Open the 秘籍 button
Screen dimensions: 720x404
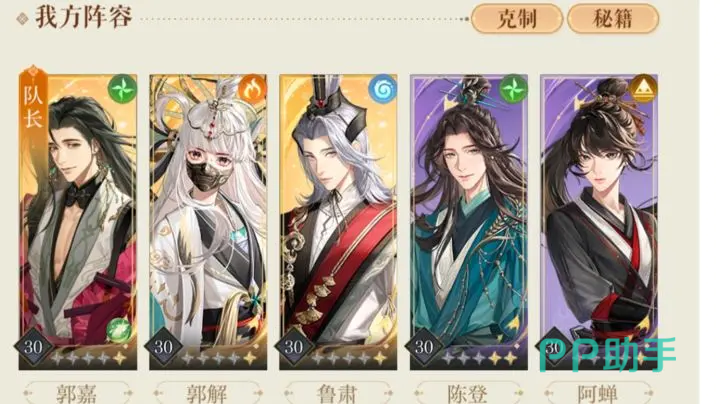tap(613, 19)
